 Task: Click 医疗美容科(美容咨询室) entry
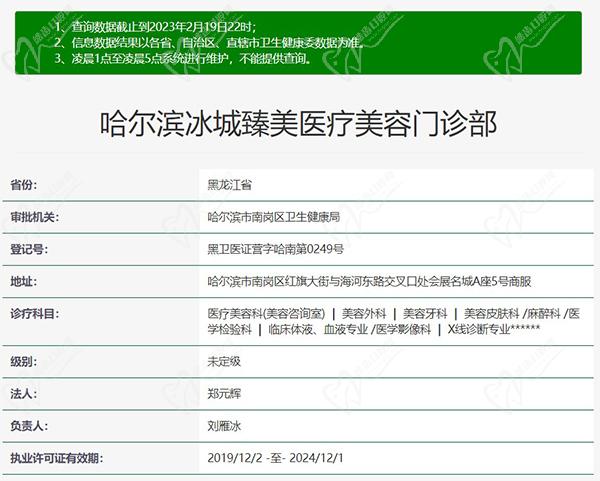pos(266,314)
